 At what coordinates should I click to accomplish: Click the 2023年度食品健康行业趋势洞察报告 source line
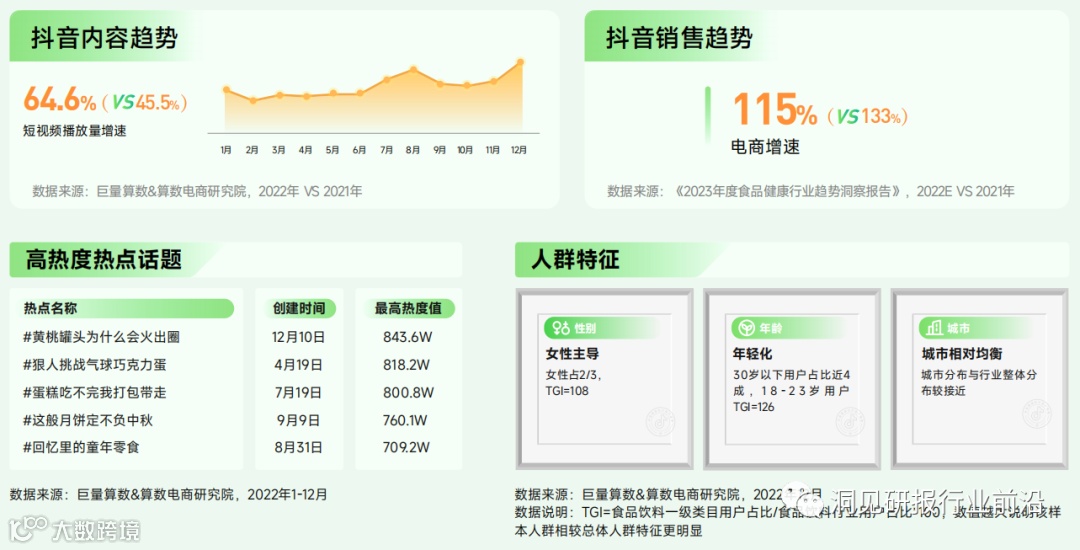(x=811, y=191)
